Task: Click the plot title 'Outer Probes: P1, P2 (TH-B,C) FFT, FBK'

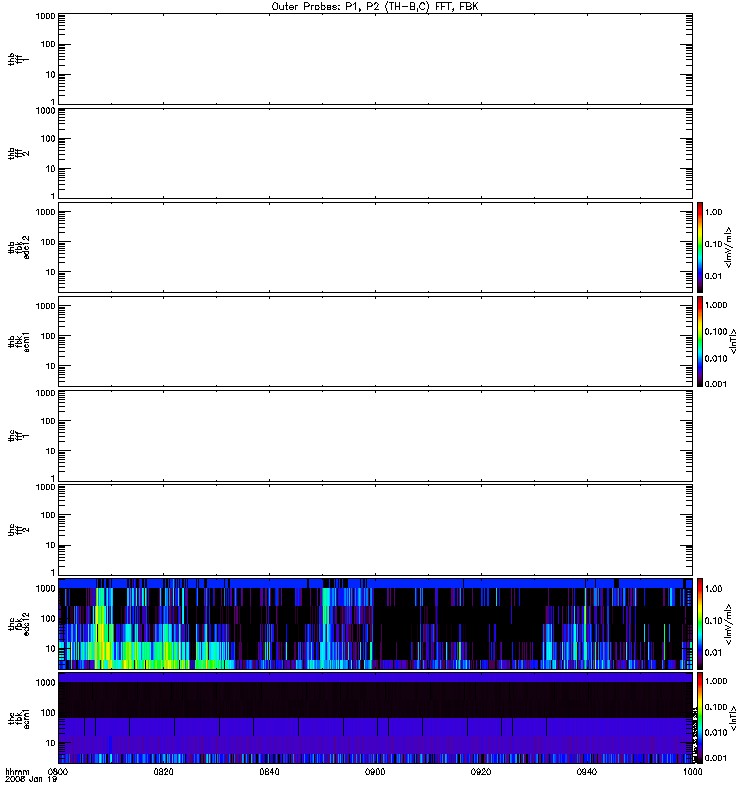Action: [375, 7]
